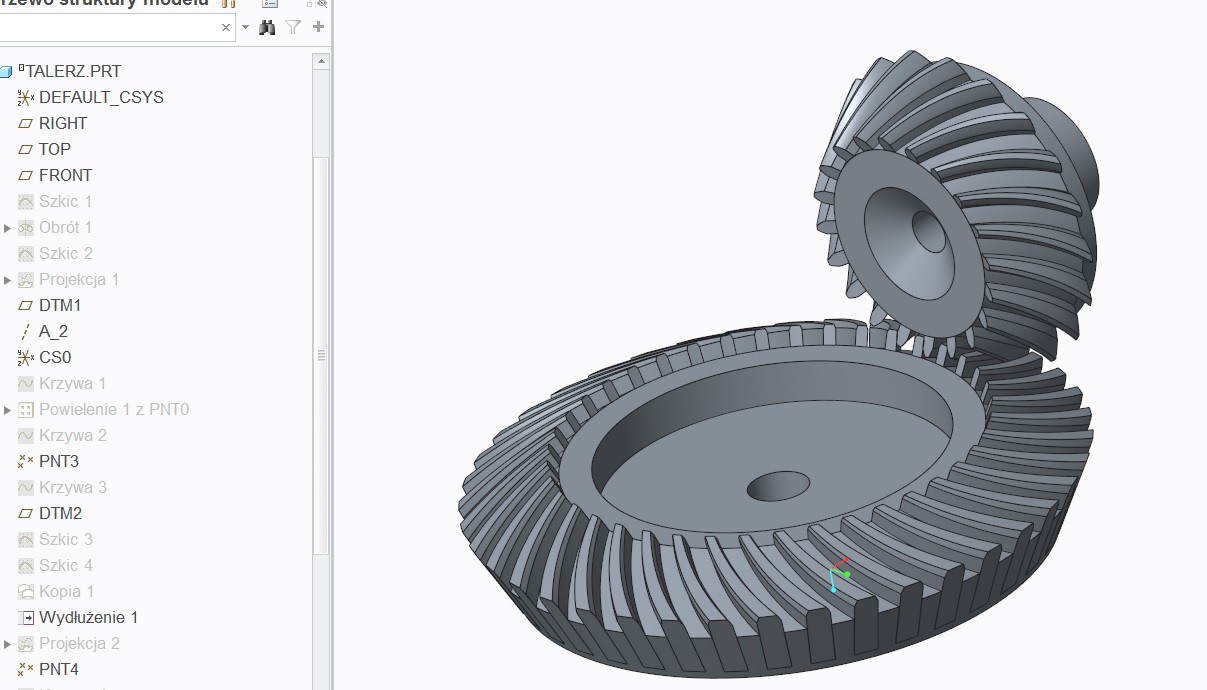Click the datum plane icon beside DTM2
This screenshot has width=1207, height=690.
tap(26, 514)
